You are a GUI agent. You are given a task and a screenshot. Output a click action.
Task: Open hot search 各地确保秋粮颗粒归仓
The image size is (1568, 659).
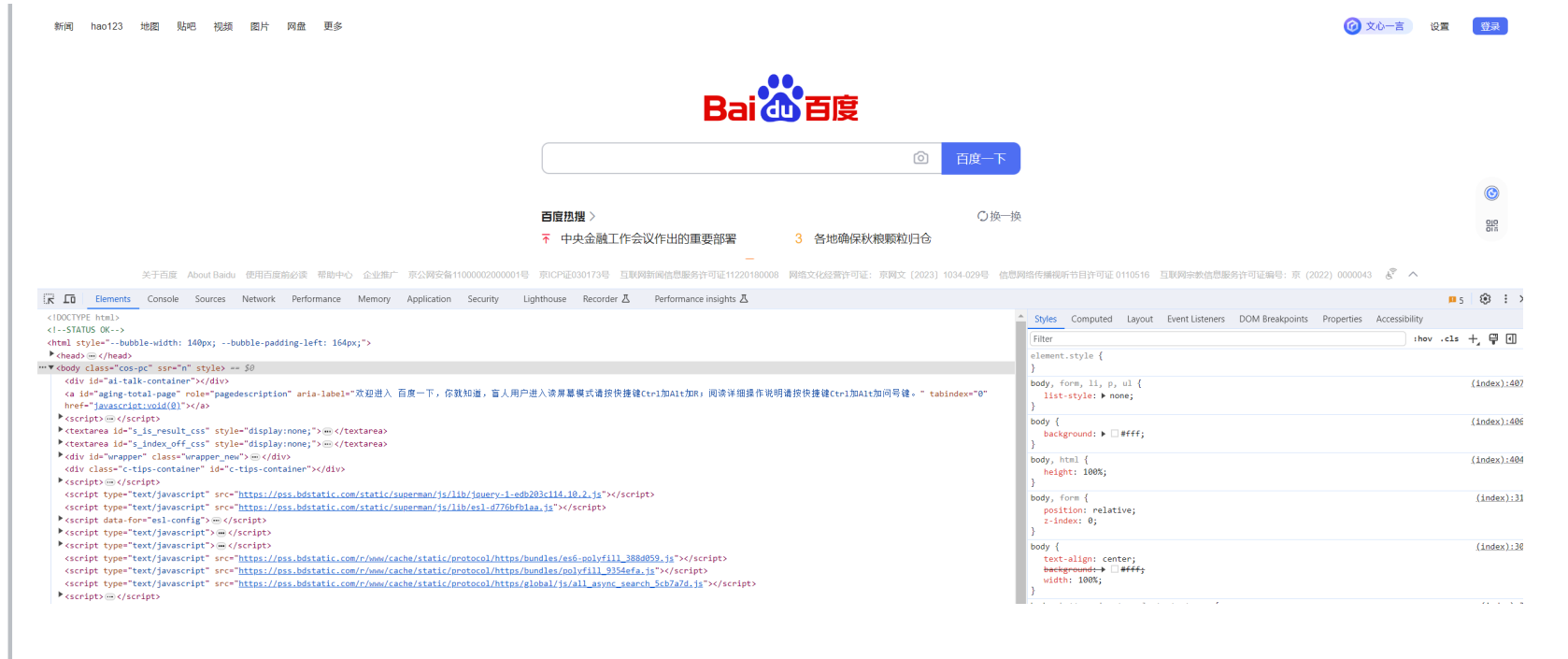tap(872, 239)
